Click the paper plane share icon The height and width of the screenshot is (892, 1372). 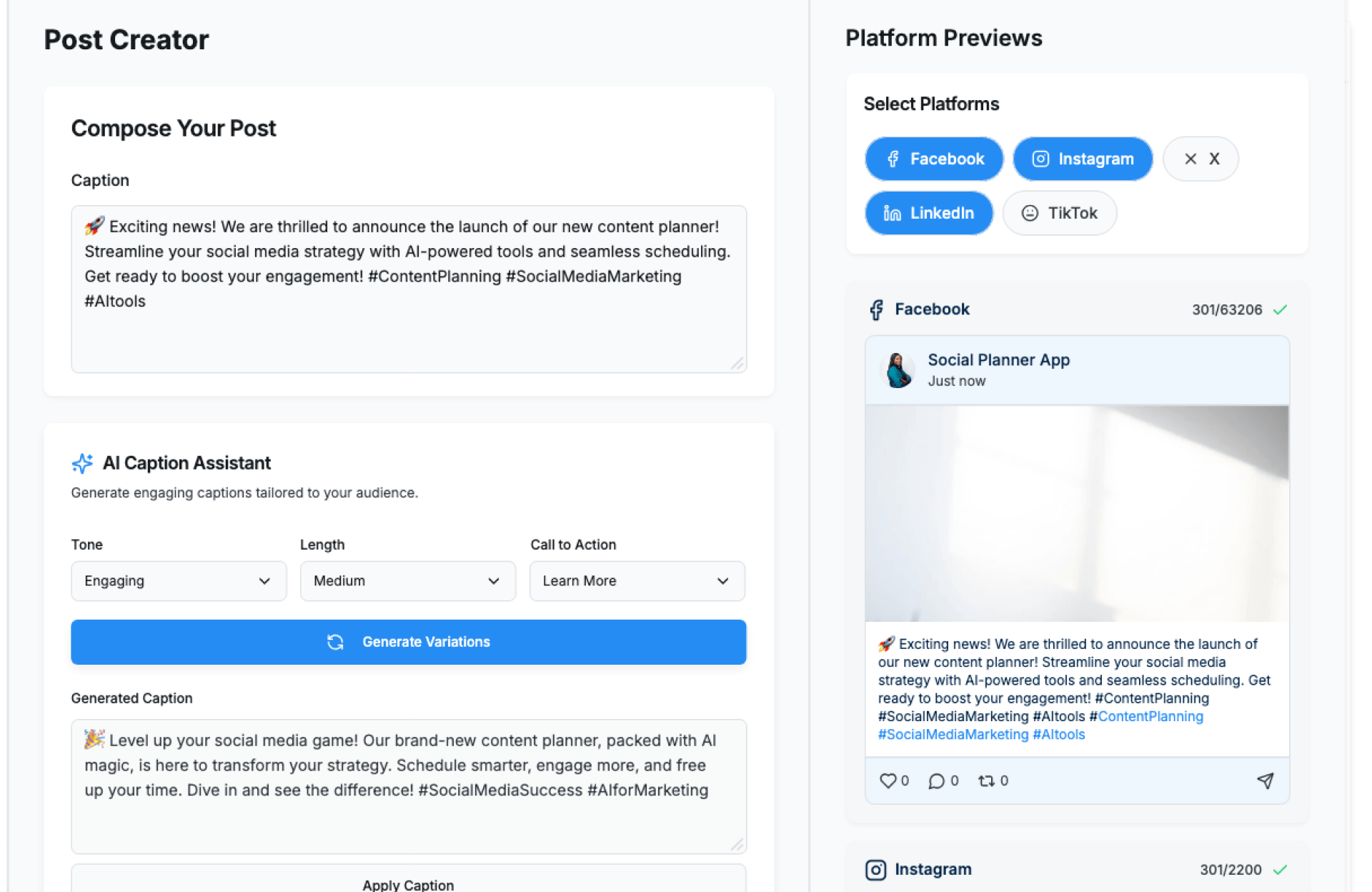pyautogui.click(x=1265, y=780)
